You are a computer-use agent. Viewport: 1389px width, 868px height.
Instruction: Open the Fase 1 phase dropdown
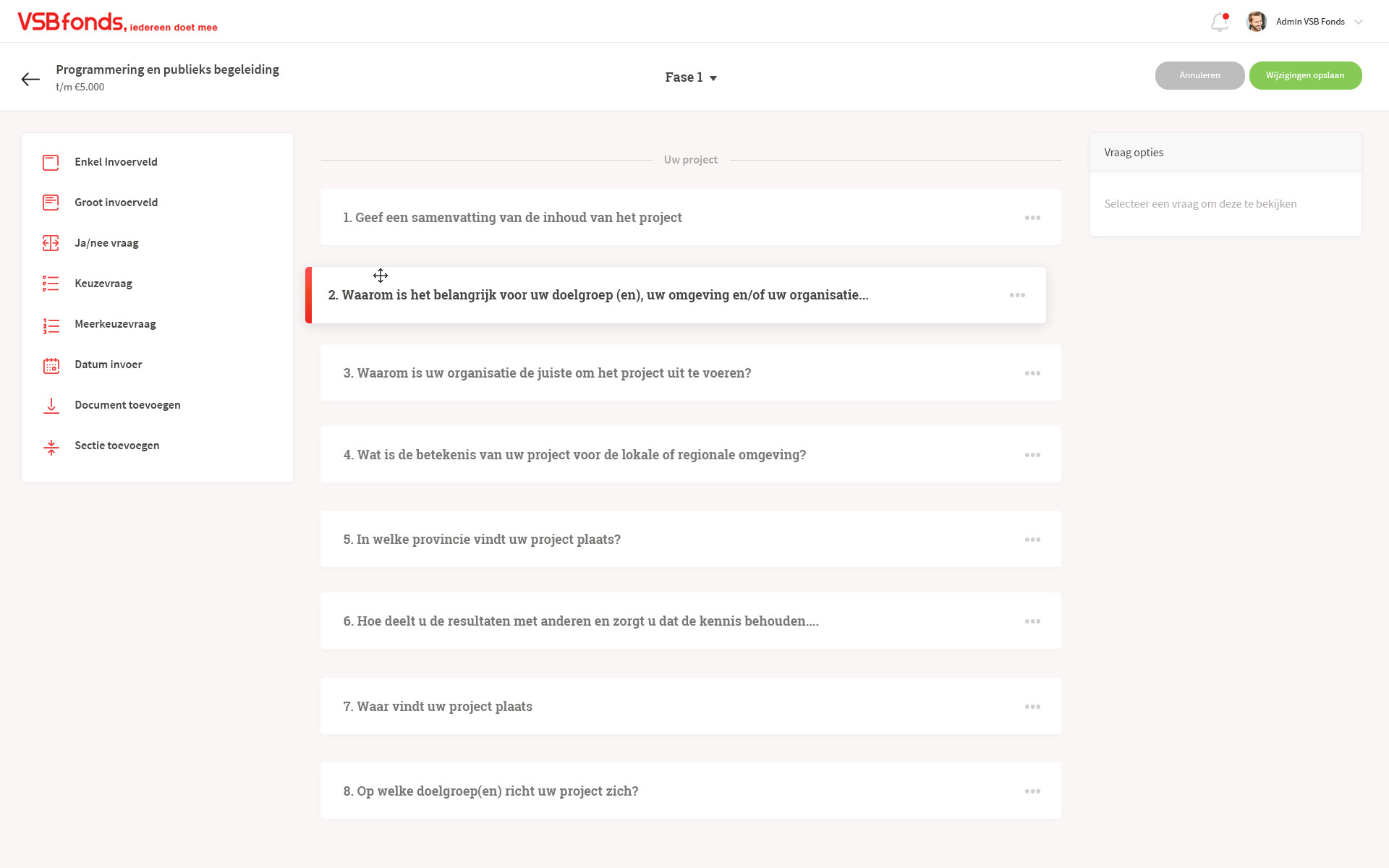[691, 77]
